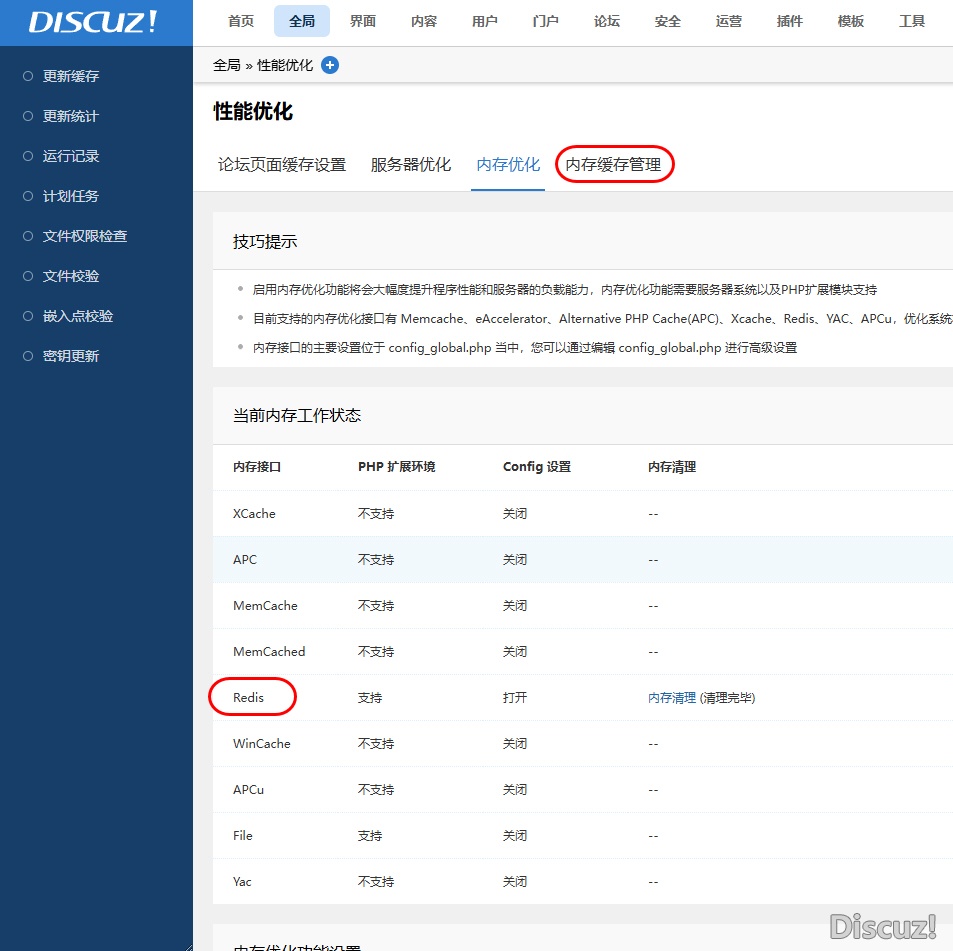The height and width of the screenshot is (951, 953).
Task: Open the 工具 top menu item
Action: click(x=912, y=21)
